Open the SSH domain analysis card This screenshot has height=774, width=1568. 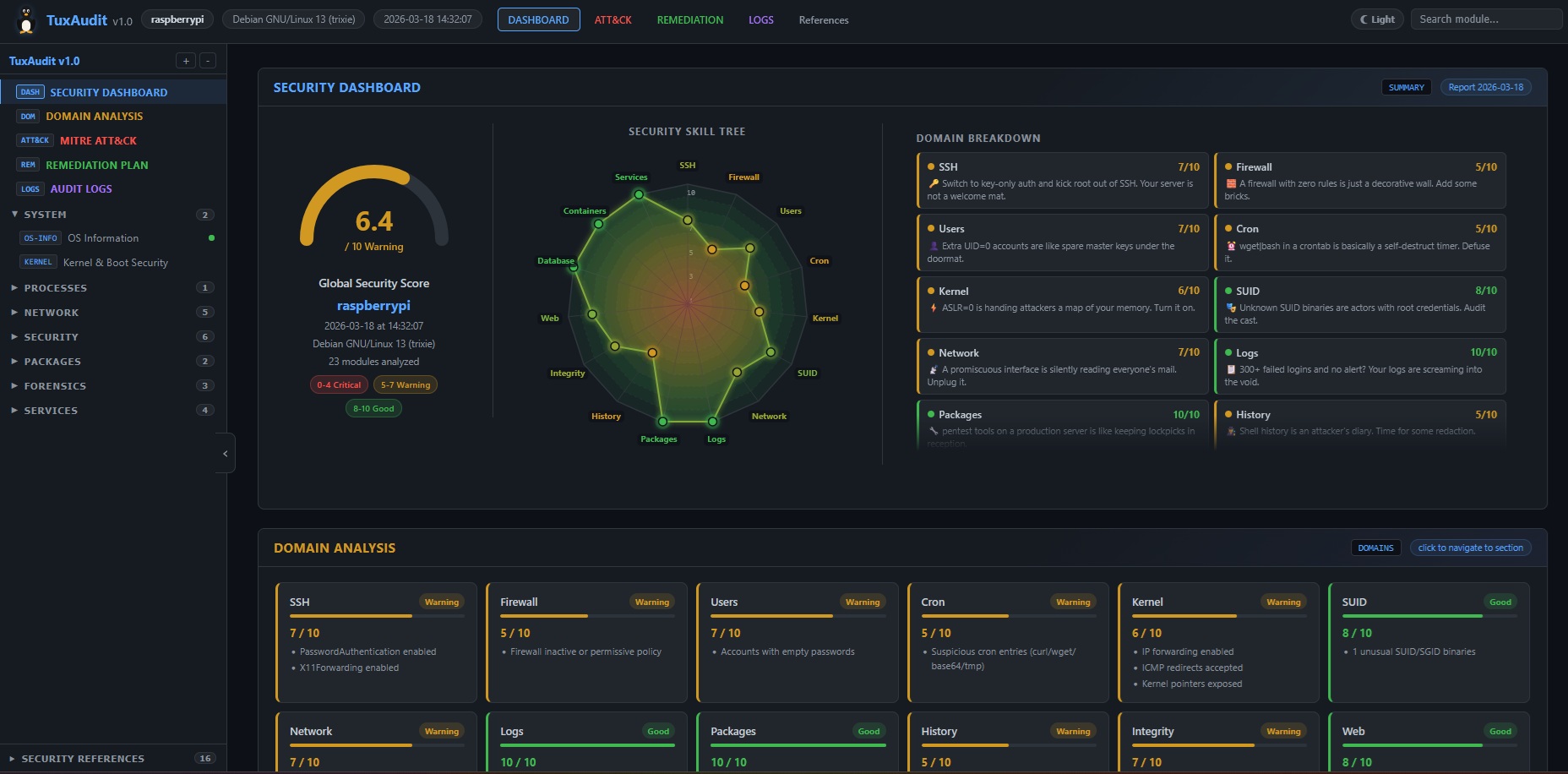tap(376, 642)
